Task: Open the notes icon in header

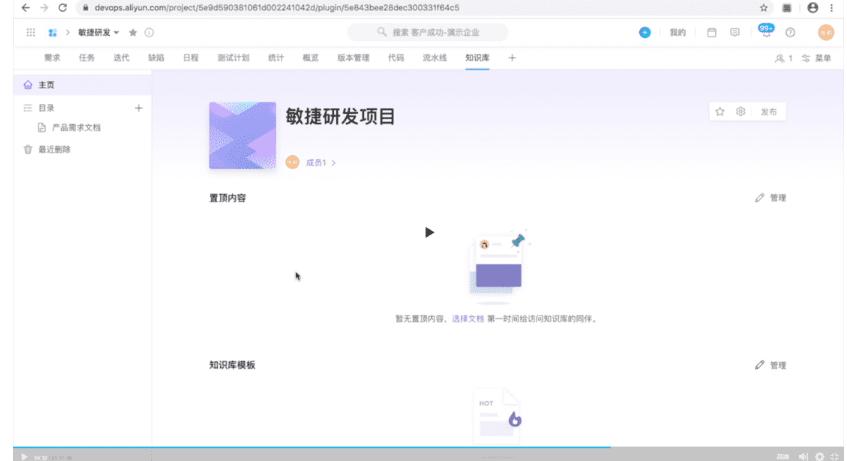Action: coord(735,32)
